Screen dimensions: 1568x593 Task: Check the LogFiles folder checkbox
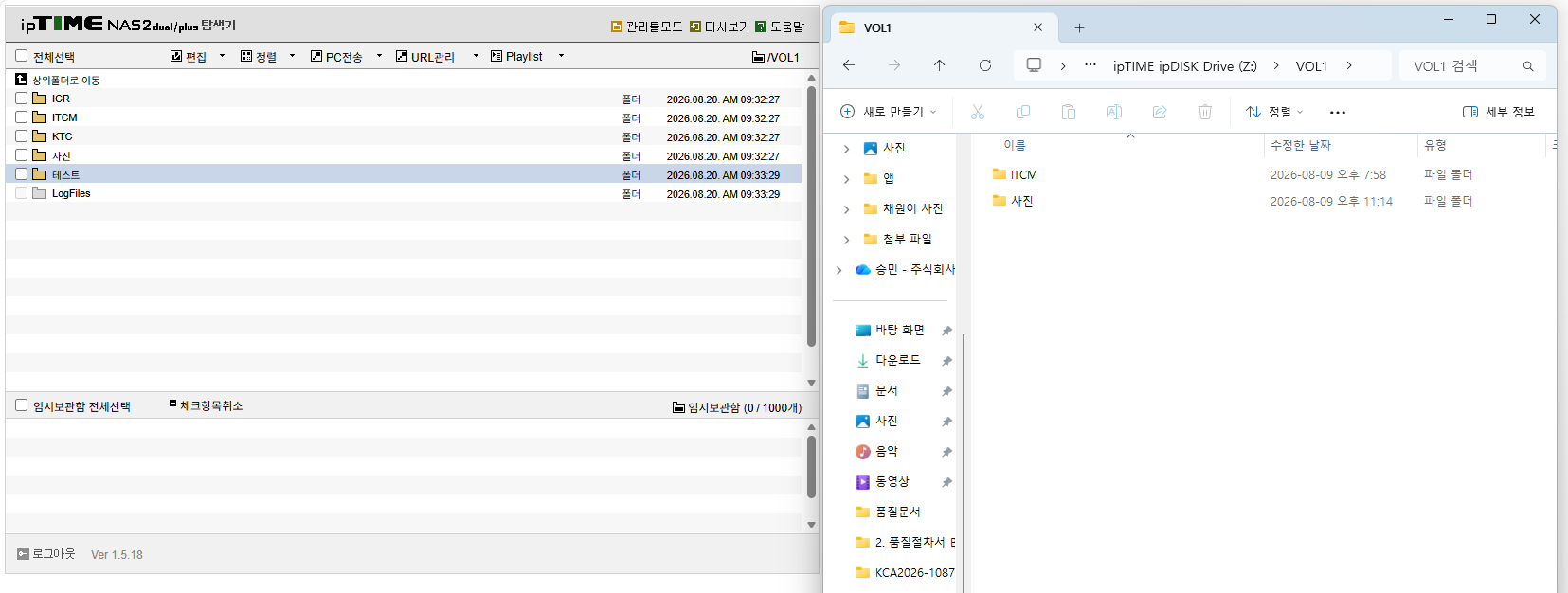point(21,193)
